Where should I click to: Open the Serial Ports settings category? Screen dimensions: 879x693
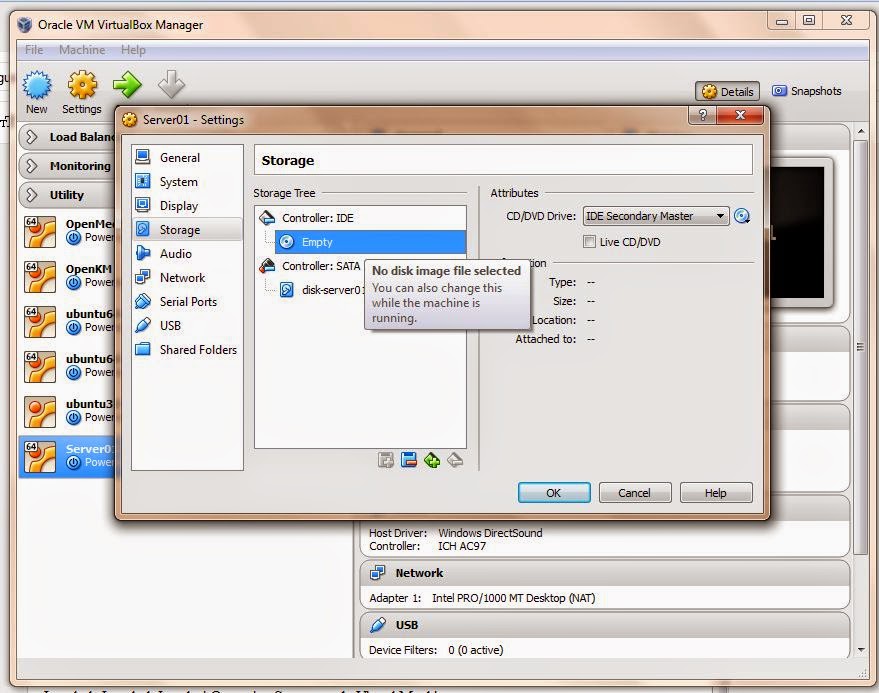tap(187, 302)
